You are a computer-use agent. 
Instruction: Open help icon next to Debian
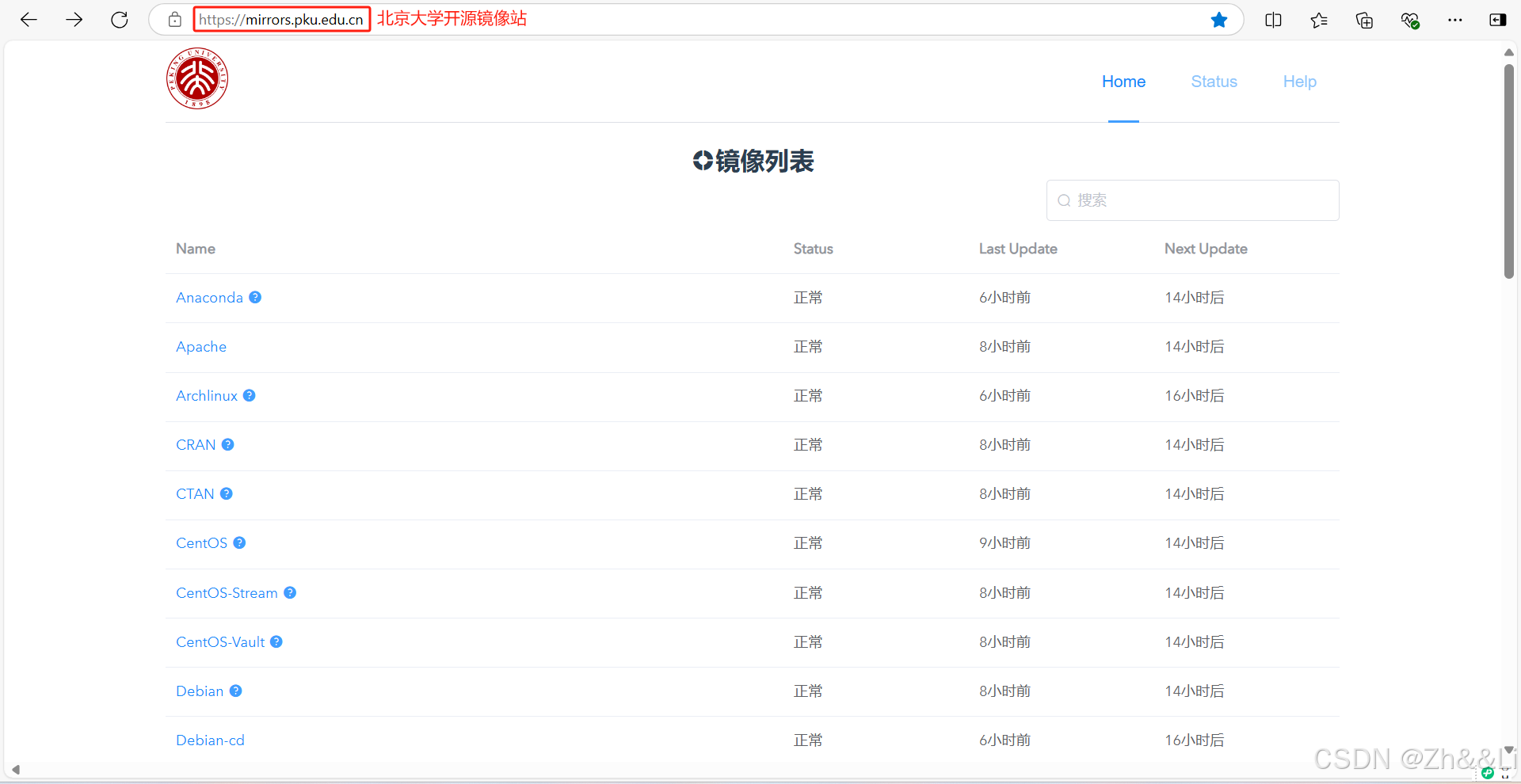tap(236, 691)
